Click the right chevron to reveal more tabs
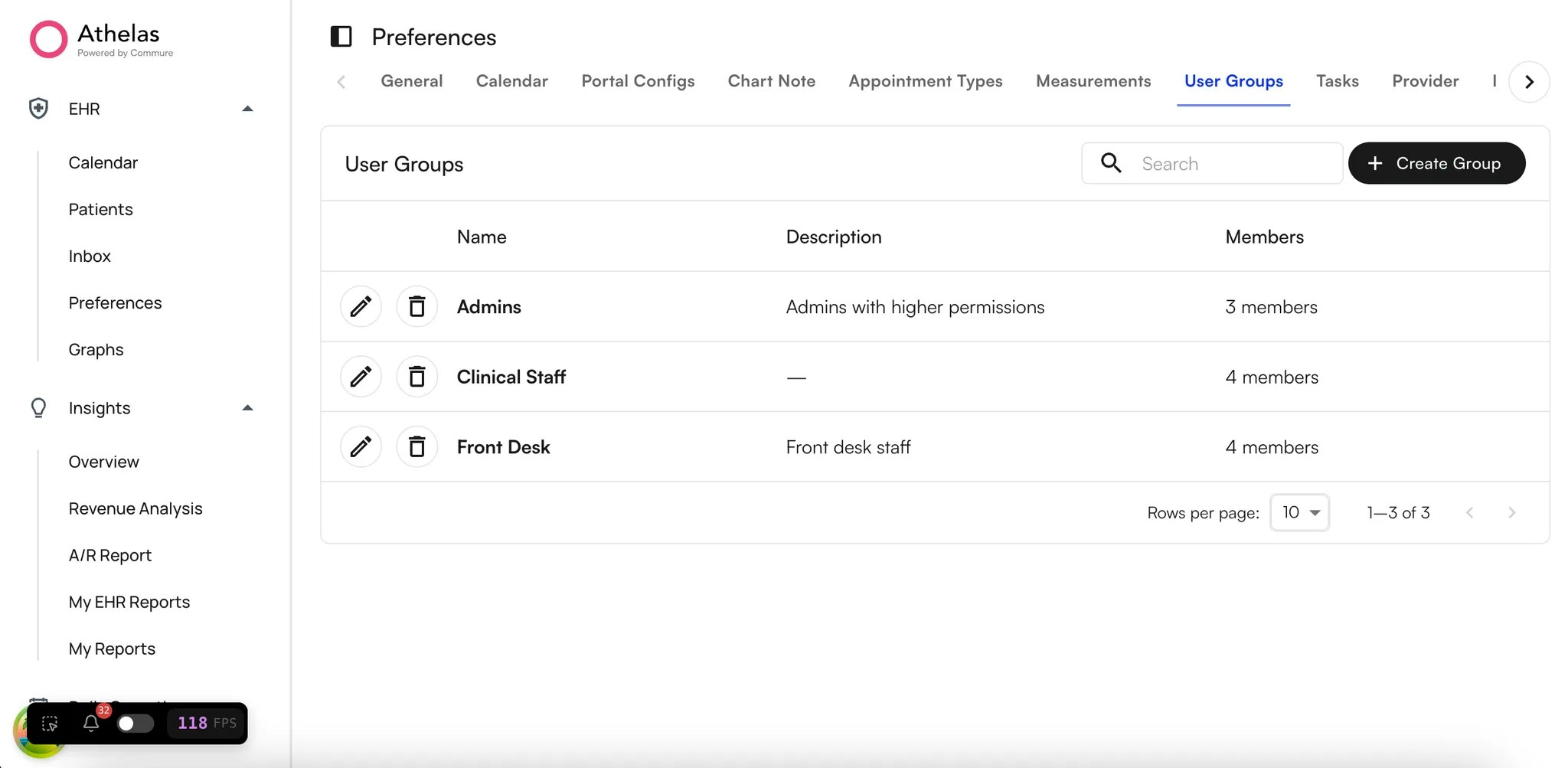This screenshot has width=1568, height=768. pos(1529,82)
